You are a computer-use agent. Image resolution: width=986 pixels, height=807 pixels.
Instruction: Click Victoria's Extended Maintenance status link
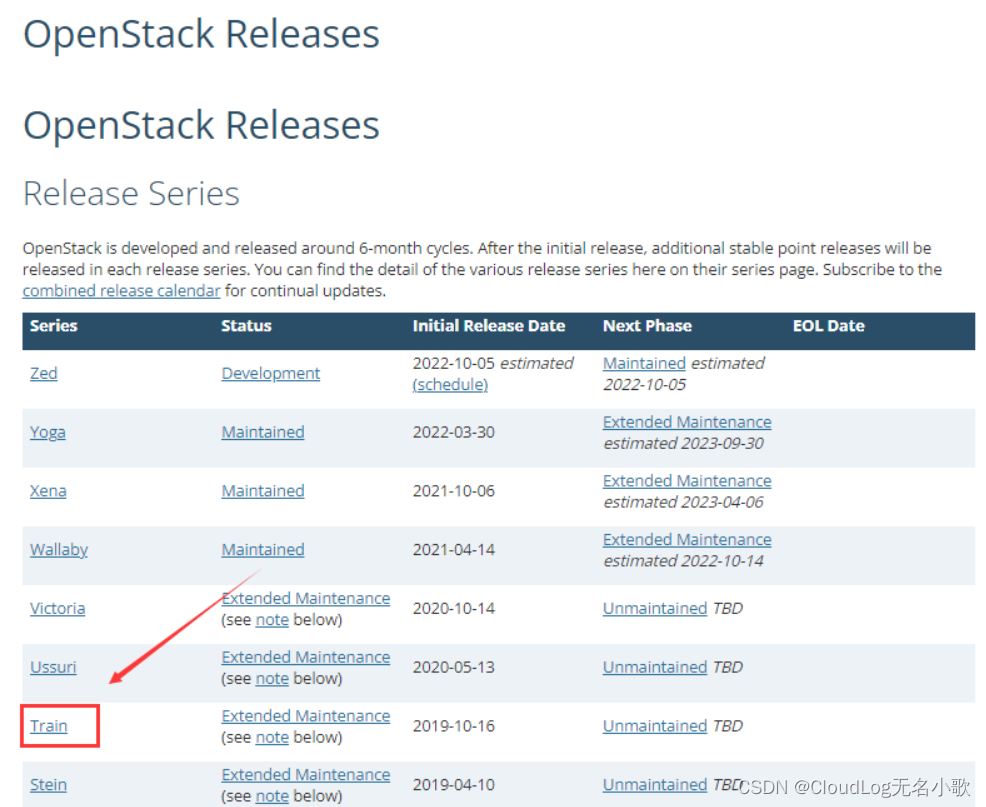click(x=305, y=598)
